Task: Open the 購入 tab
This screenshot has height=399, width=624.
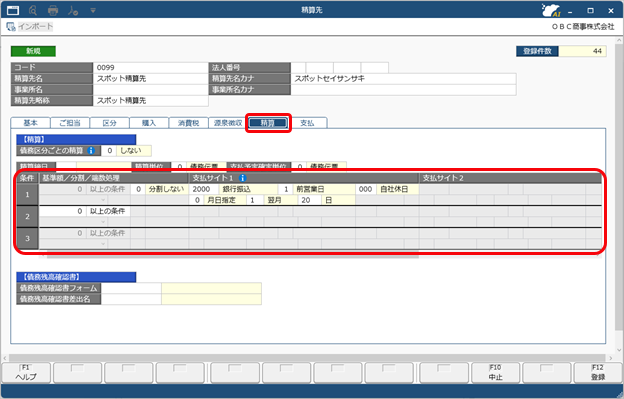Action: tap(149, 123)
